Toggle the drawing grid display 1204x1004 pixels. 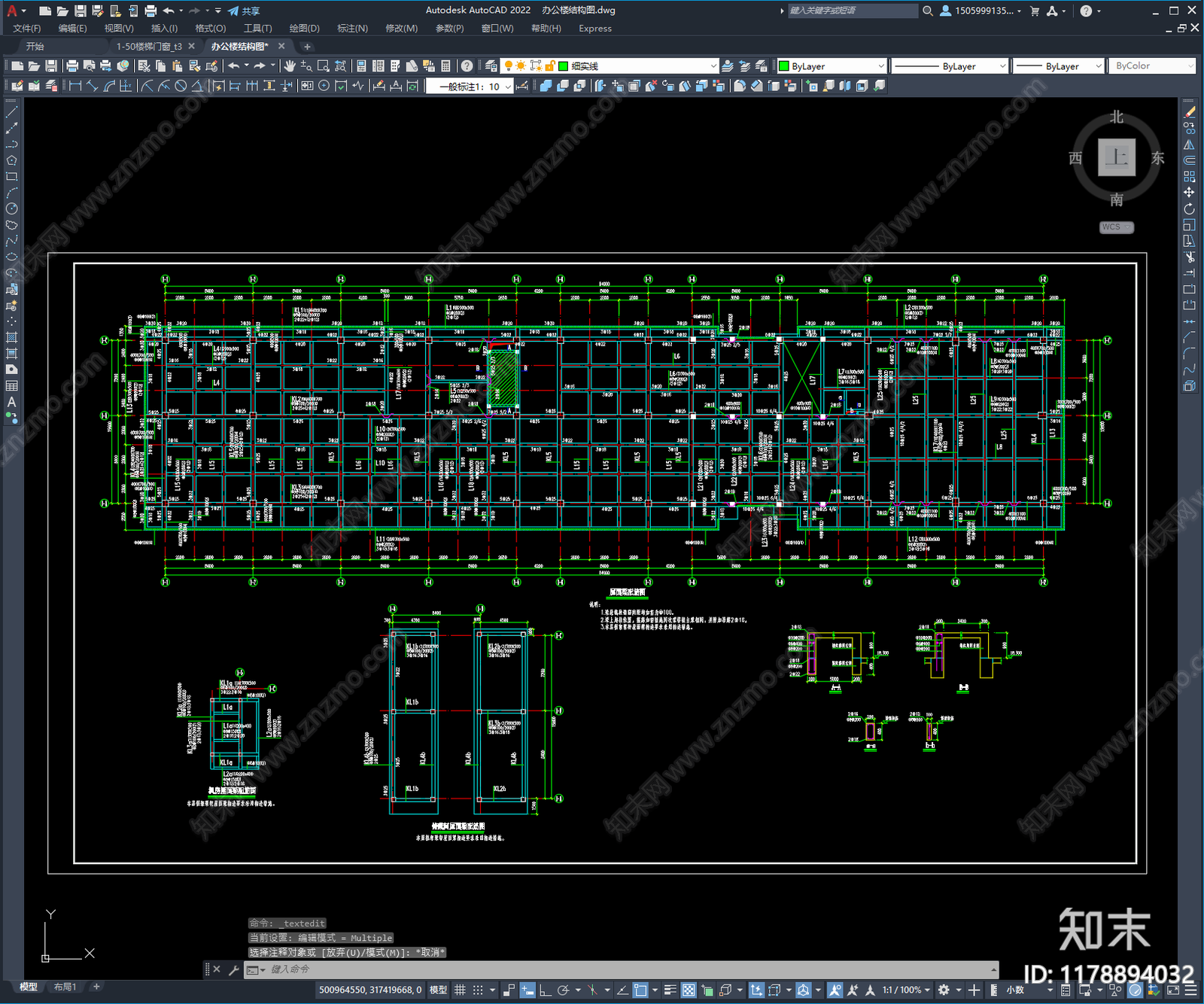pyautogui.click(x=460, y=990)
